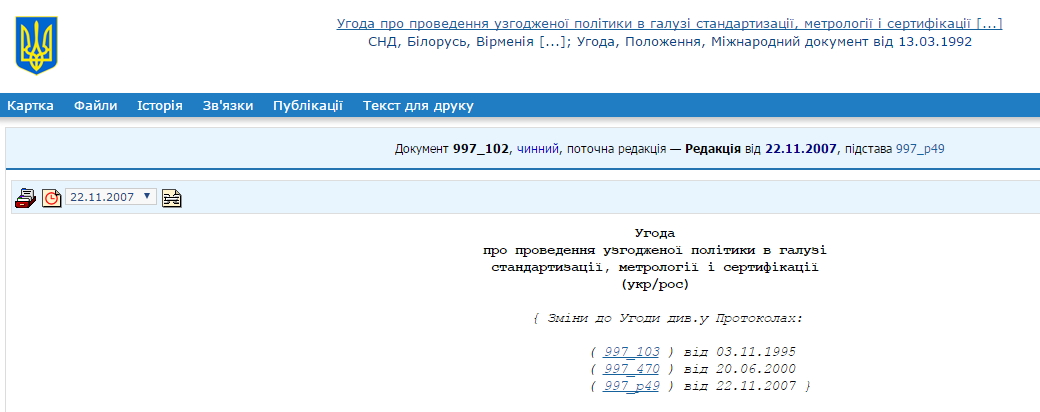
Task: Click the red printer icon
Action: coord(26,198)
